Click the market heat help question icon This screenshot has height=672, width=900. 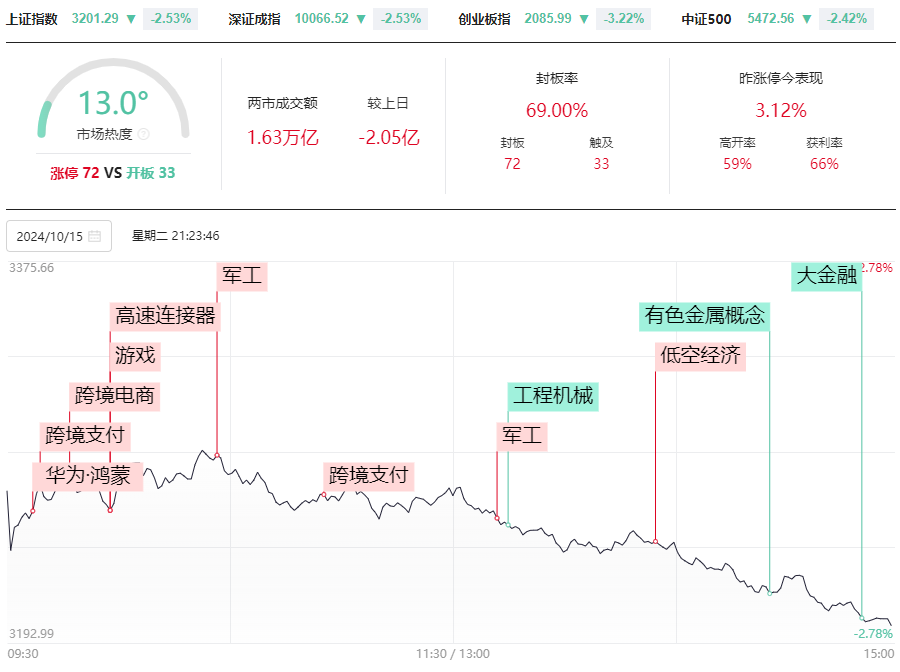point(143,134)
